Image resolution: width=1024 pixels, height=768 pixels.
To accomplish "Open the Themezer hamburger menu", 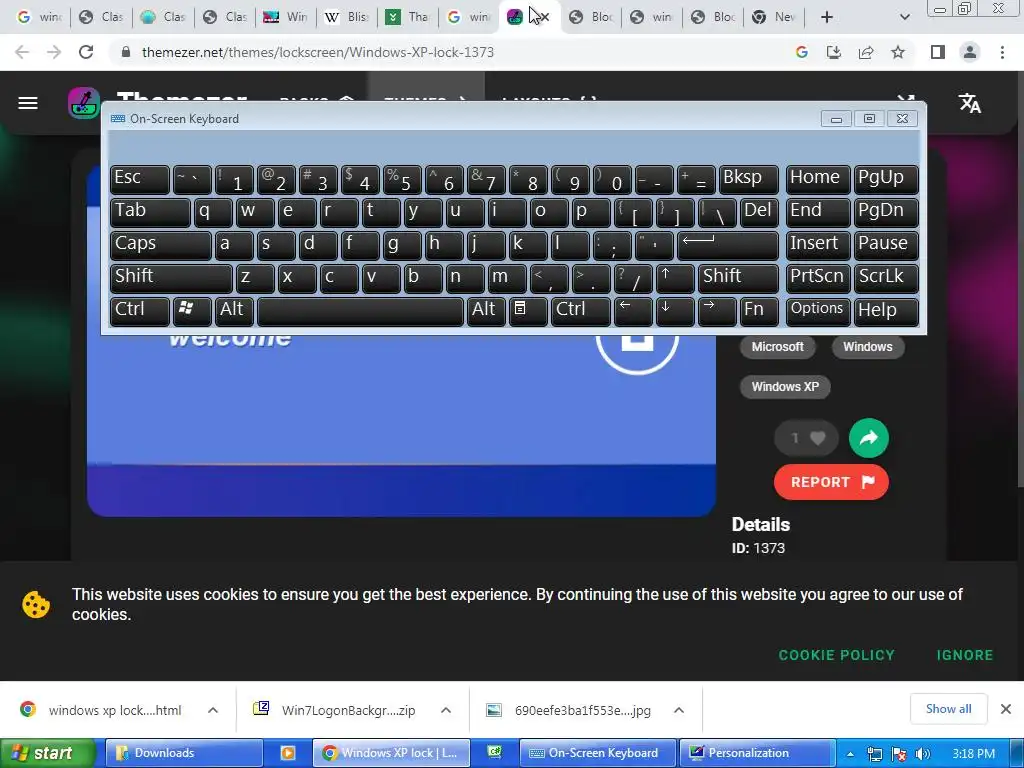I will [27, 103].
